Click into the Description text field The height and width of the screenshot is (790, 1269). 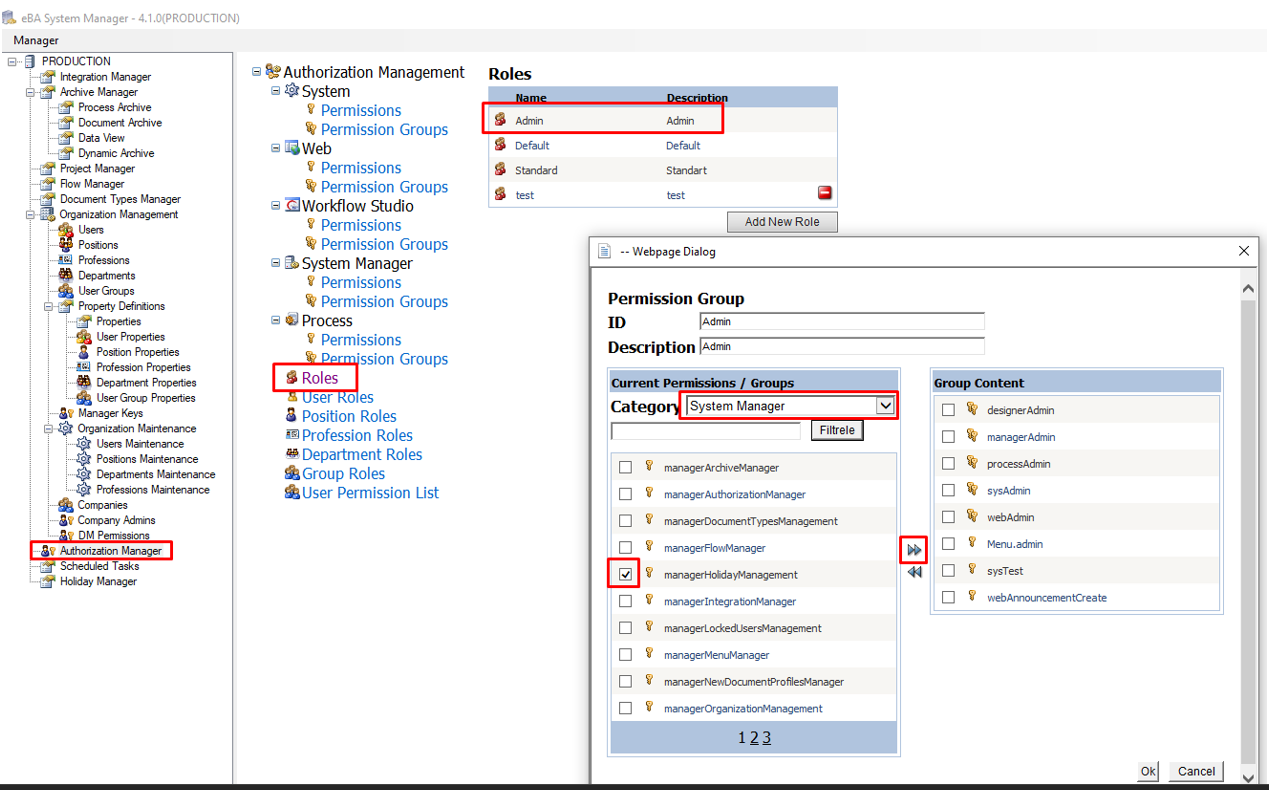(x=841, y=346)
